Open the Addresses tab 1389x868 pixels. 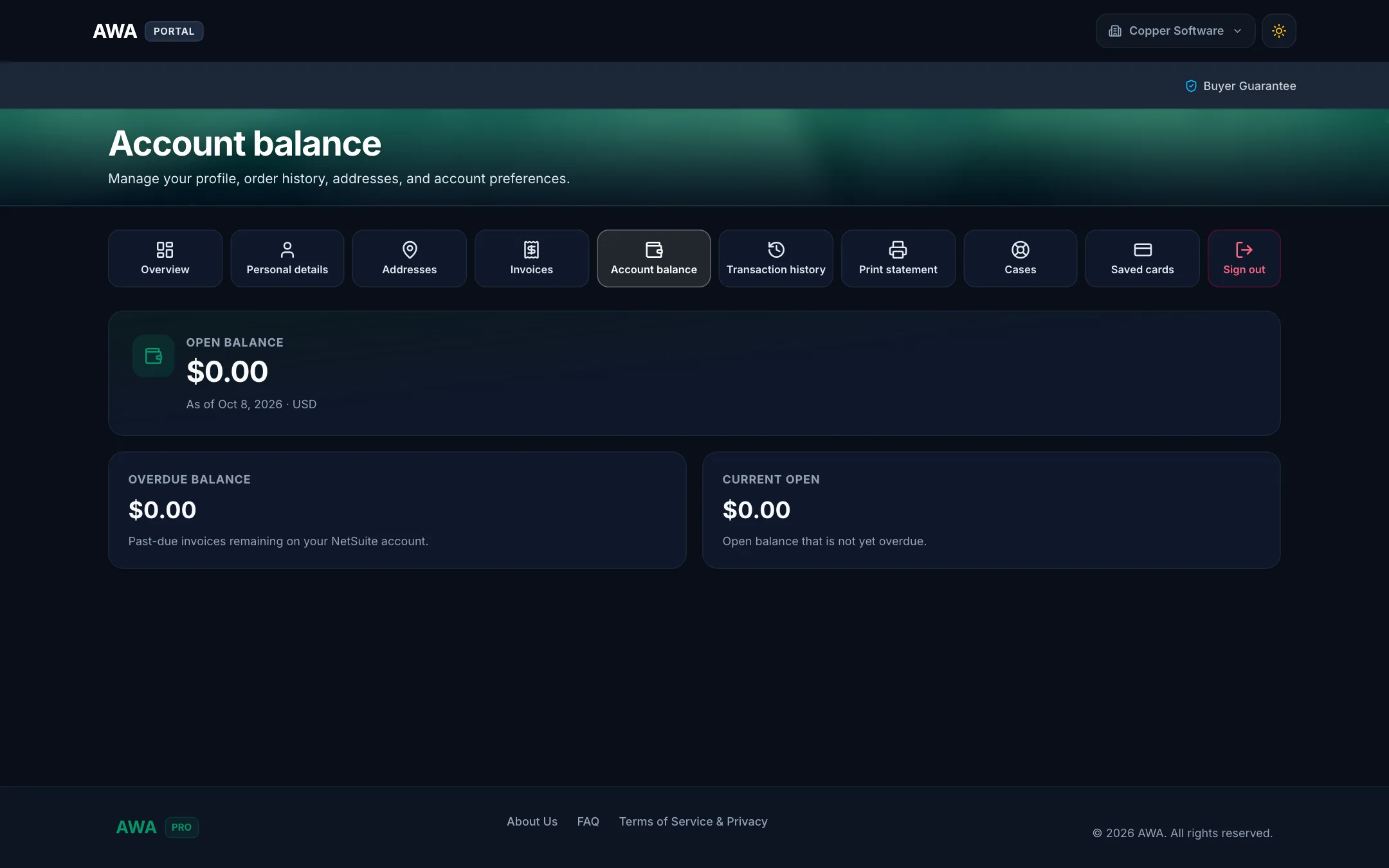tap(410, 258)
